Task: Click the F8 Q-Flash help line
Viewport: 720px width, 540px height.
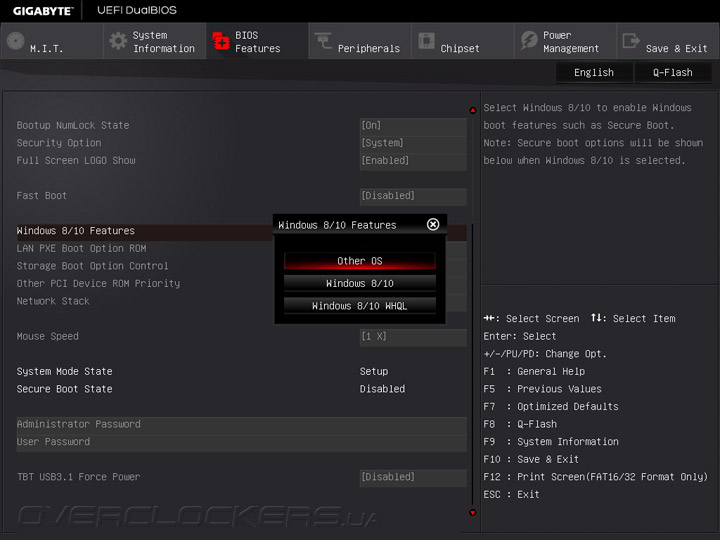Action: point(520,424)
